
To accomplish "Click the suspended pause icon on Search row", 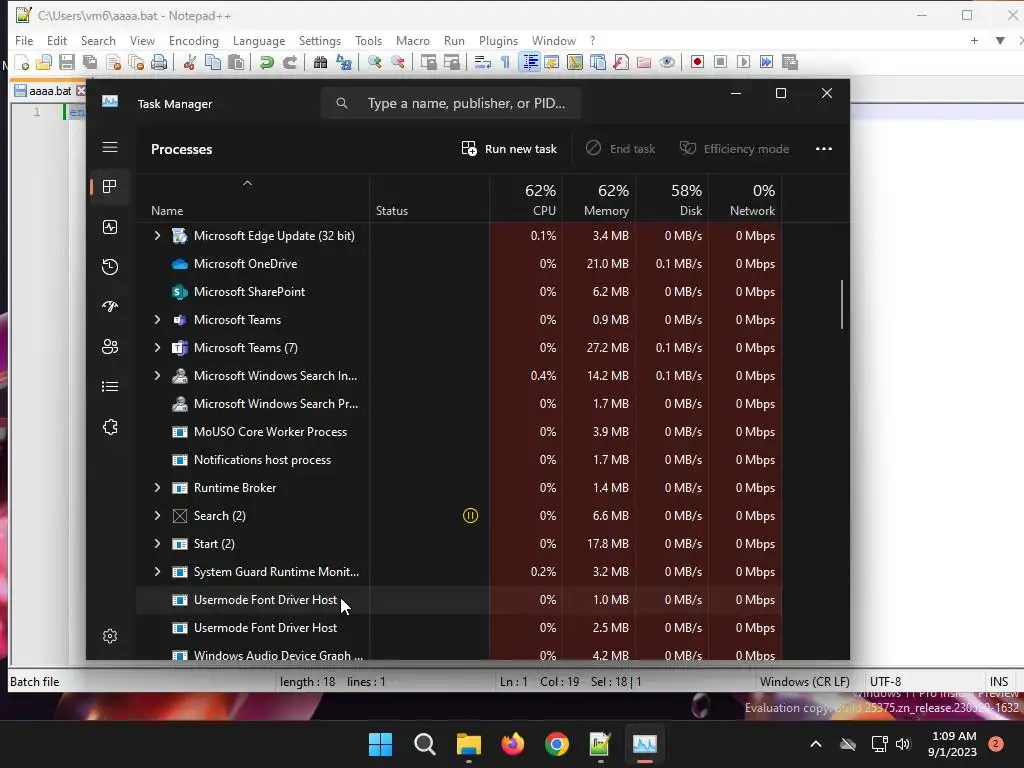I will [x=470, y=516].
